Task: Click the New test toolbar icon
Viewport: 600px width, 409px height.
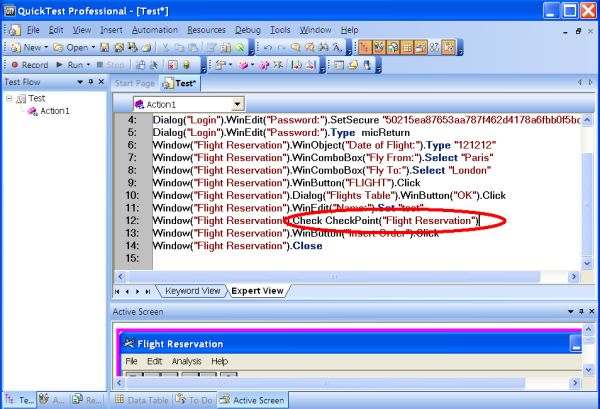Action: [x=16, y=47]
